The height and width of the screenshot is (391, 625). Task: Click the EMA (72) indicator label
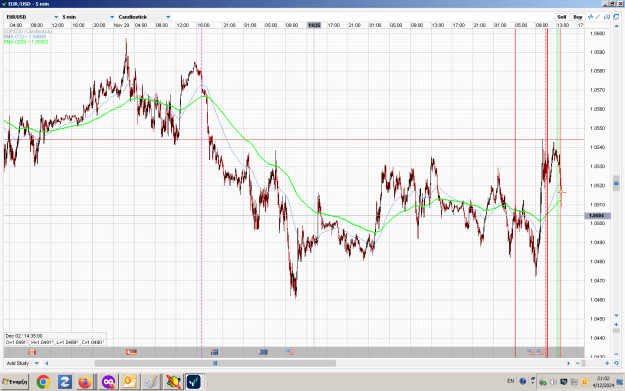coord(25,36)
